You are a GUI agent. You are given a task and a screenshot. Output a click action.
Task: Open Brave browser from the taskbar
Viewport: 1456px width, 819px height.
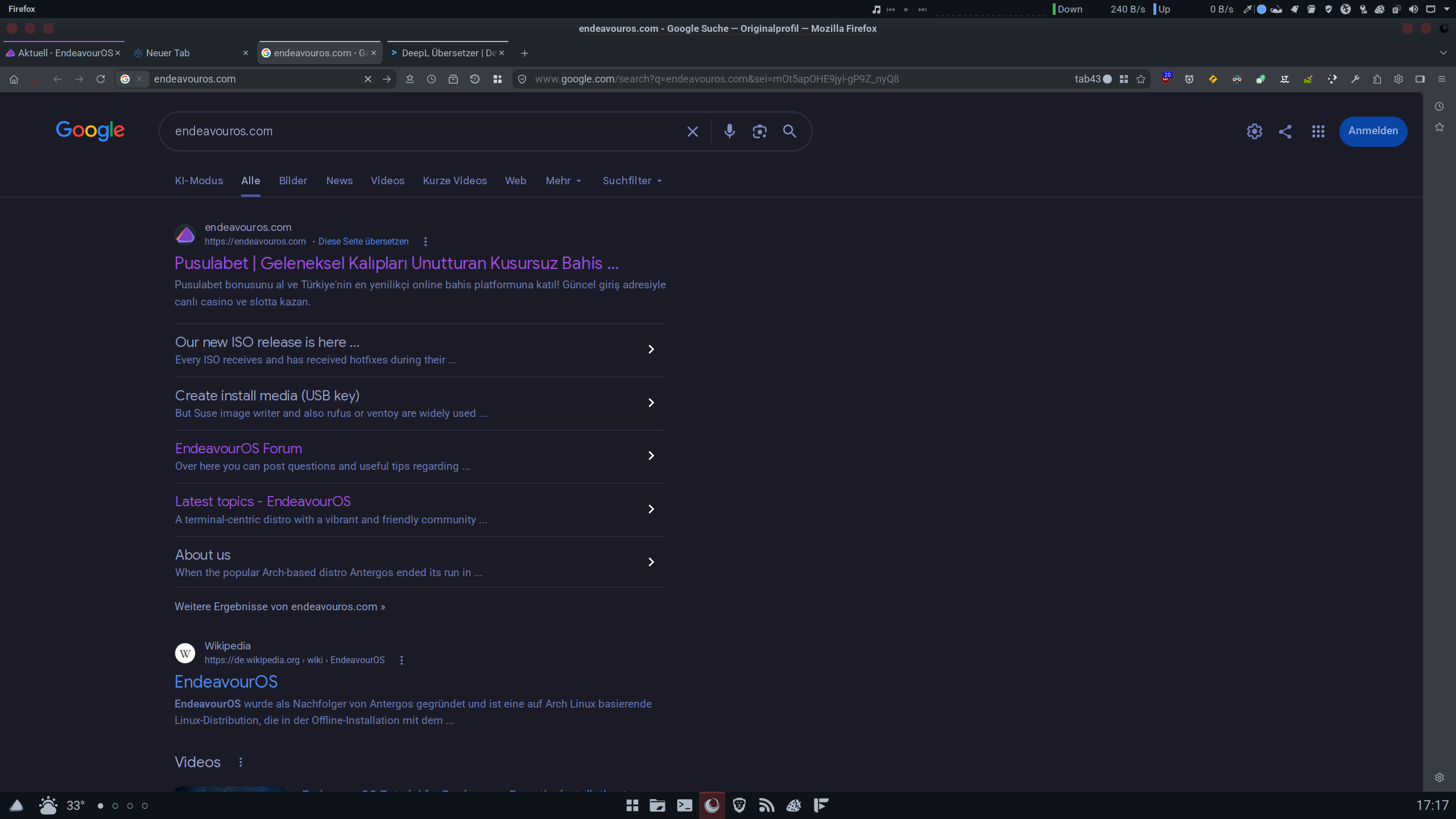tap(739, 805)
